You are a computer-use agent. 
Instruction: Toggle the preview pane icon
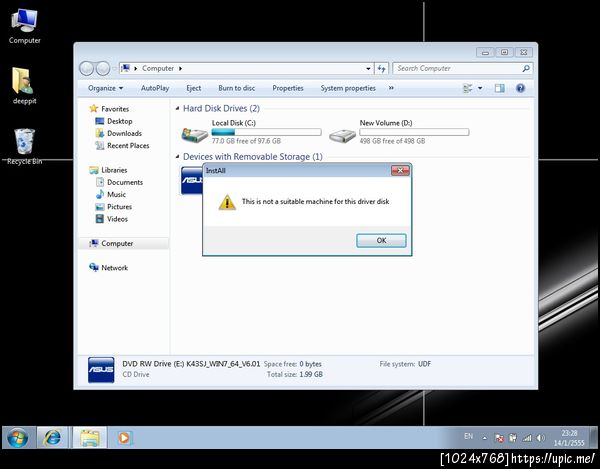pos(499,88)
